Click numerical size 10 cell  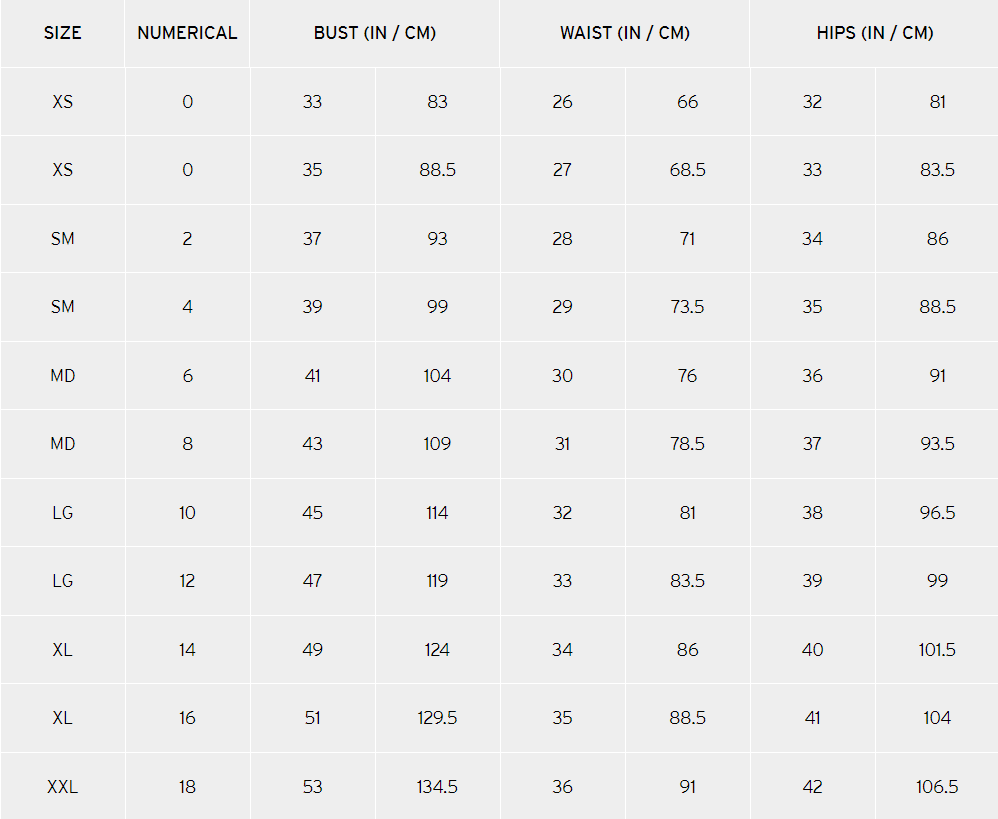point(187,513)
